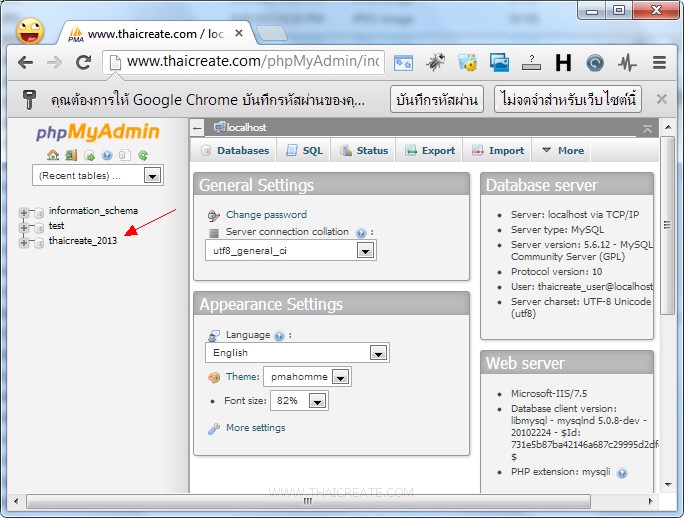Close the thaicreate browser tab

pos(239,33)
